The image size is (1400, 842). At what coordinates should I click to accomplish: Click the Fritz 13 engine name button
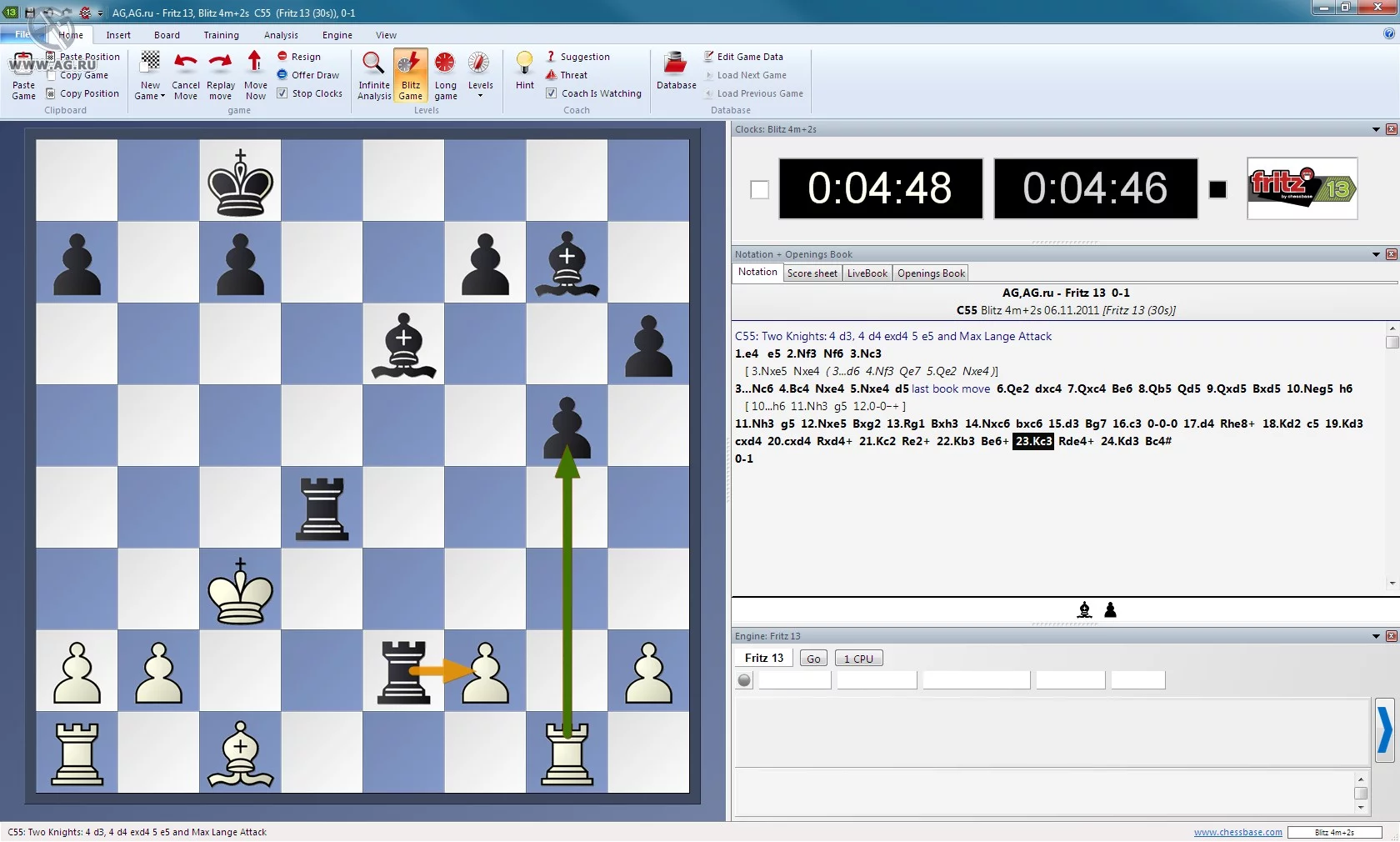click(764, 659)
